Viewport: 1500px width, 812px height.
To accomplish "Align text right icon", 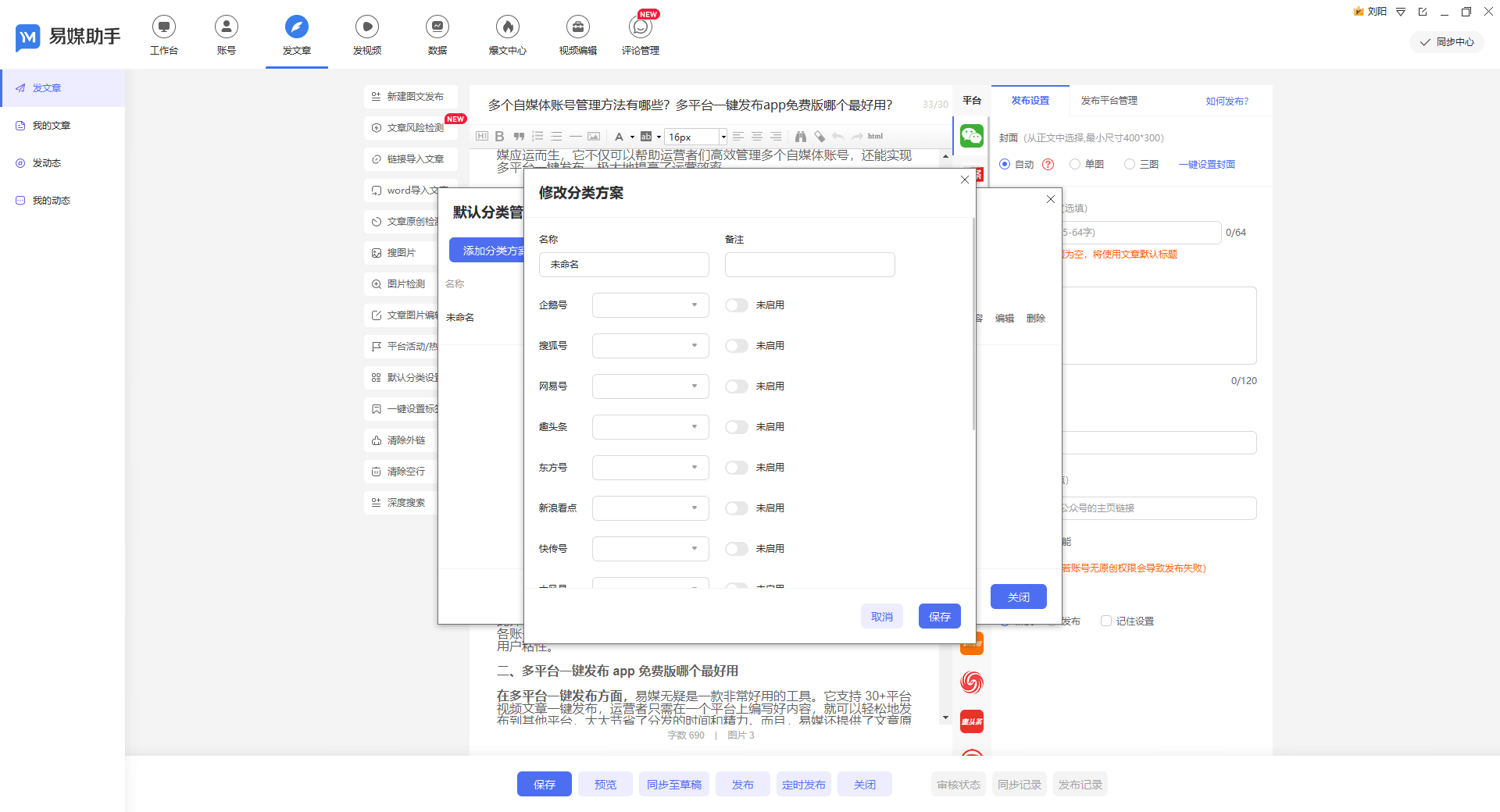I will [x=776, y=136].
